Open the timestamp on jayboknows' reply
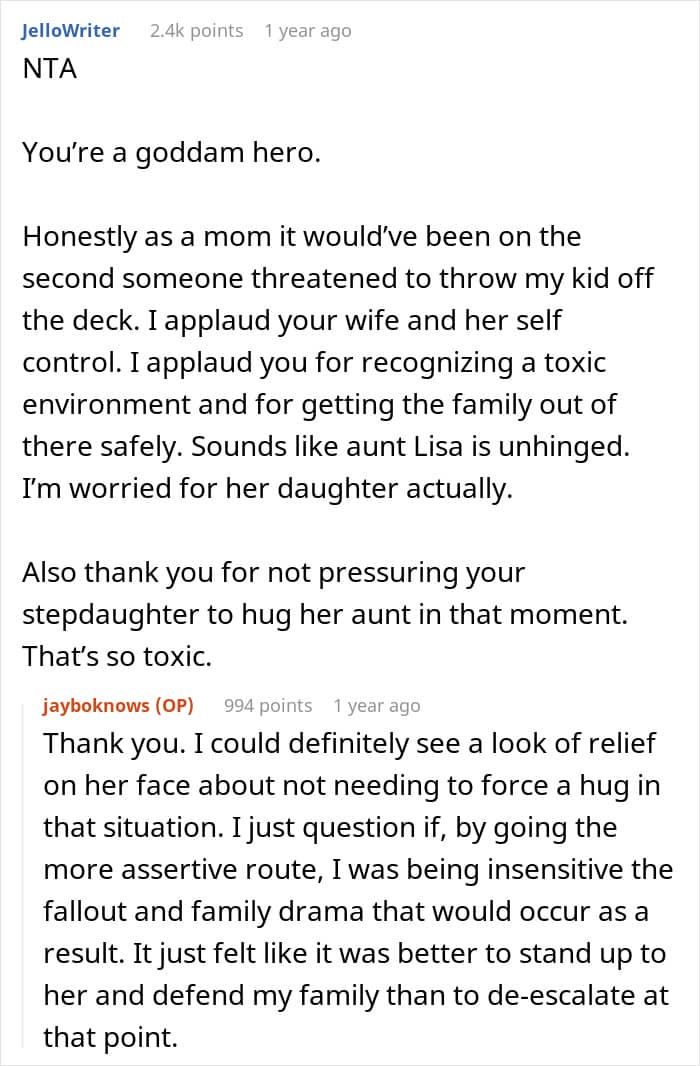Viewport: 700px width, 1066px height. [377, 706]
